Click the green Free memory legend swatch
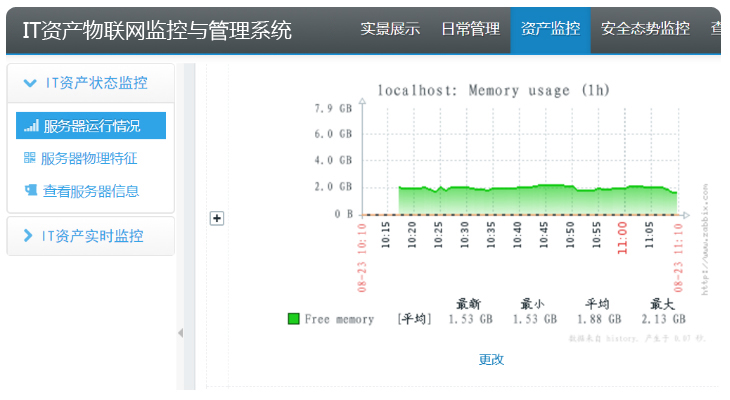The height and width of the screenshot is (400, 730). point(293,319)
